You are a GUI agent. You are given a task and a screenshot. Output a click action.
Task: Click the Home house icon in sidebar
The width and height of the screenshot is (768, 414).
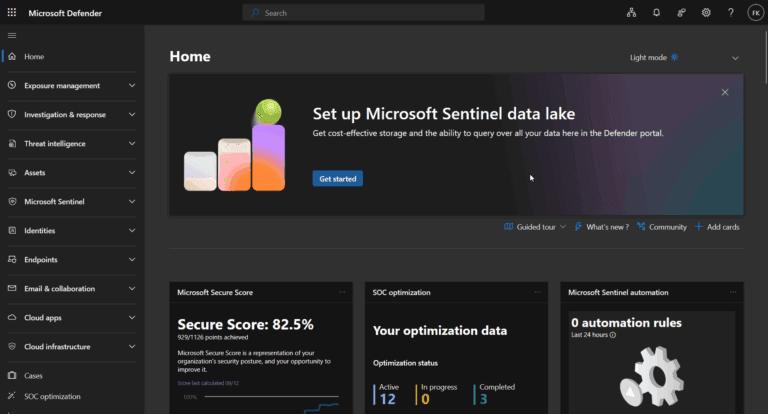[x=12, y=56]
